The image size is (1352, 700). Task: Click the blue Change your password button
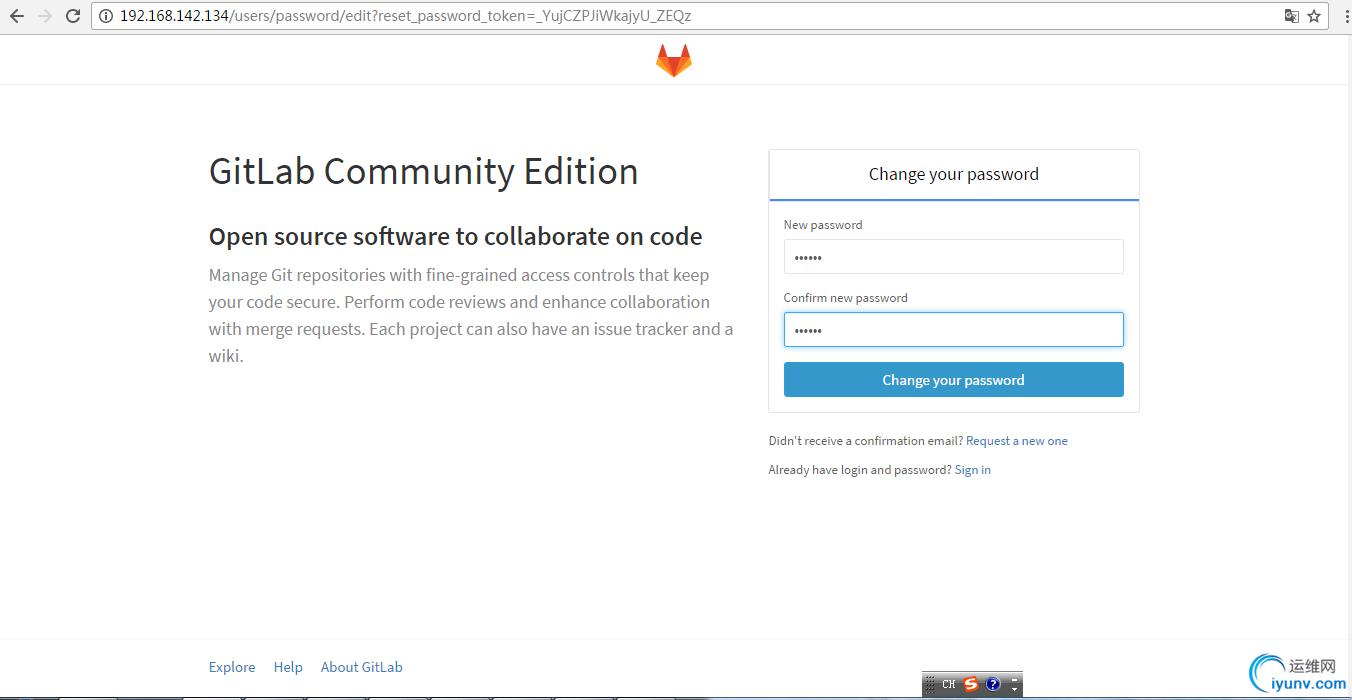tap(953, 380)
